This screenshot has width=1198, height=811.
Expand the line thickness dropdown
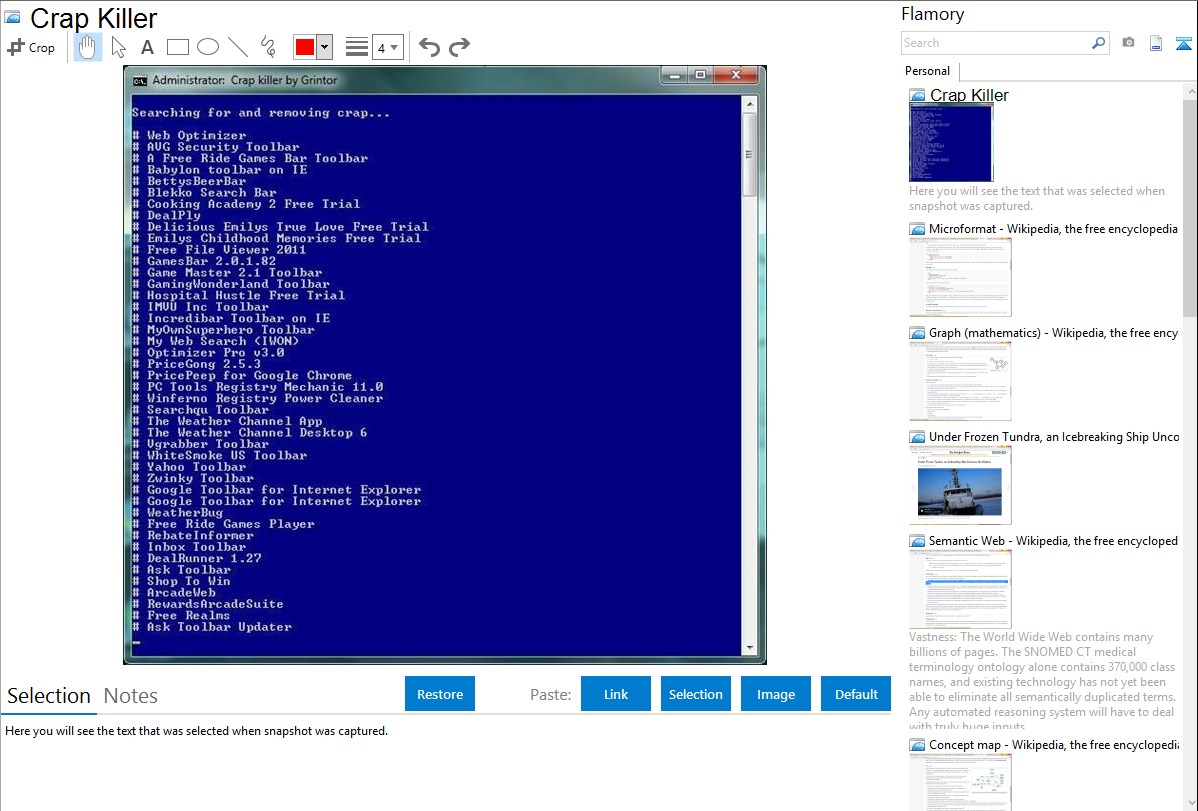[x=387, y=47]
